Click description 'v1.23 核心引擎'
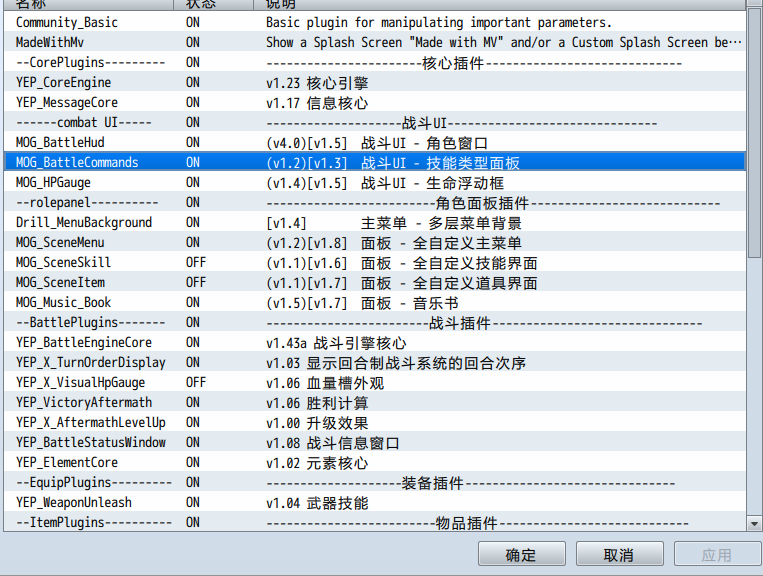The width and height of the screenshot is (763, 576). 317,83
